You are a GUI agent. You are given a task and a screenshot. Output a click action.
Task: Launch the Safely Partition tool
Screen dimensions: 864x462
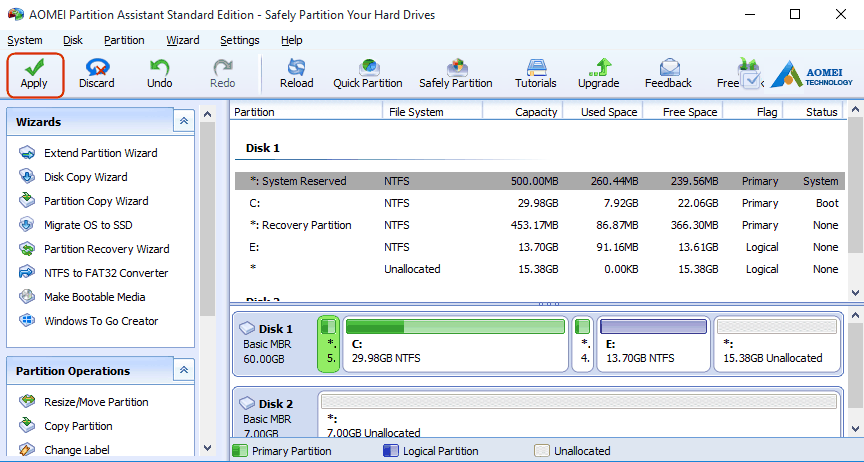(x=456, y=75)
